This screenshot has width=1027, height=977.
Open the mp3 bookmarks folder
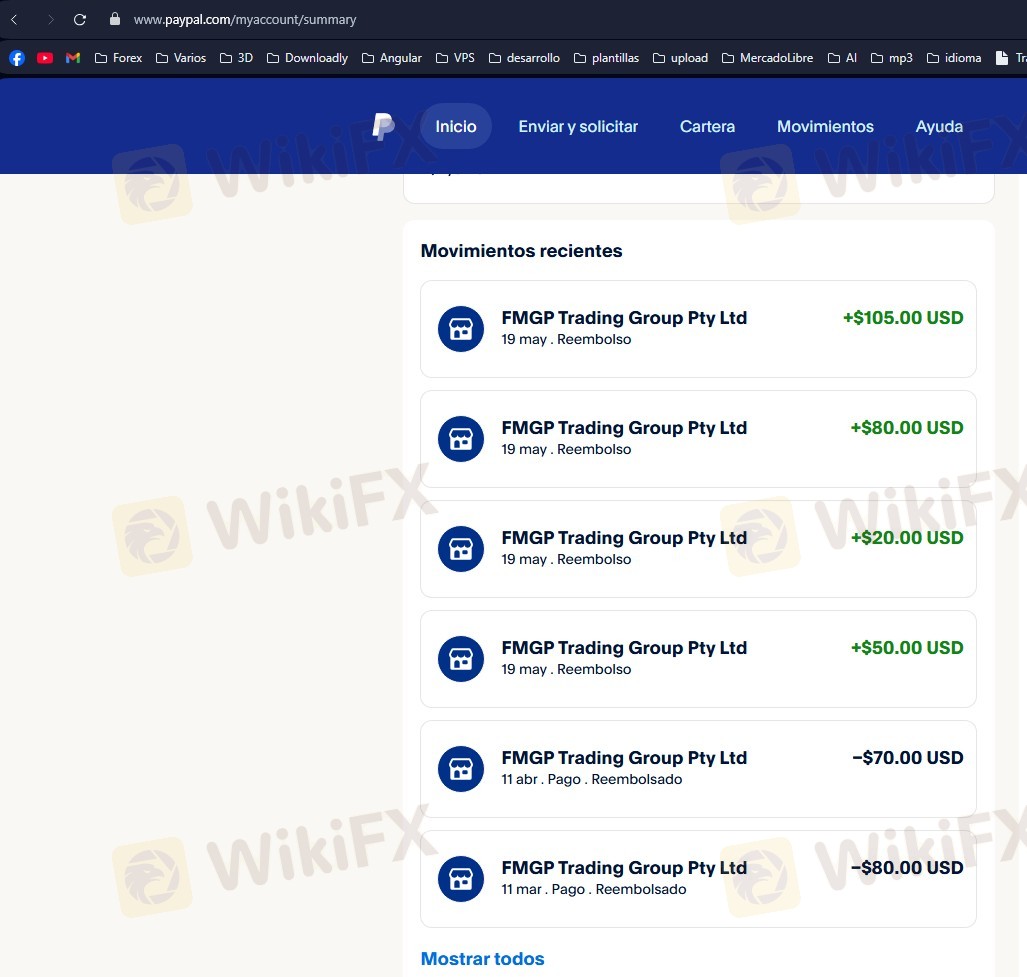[x=891, y=58]
